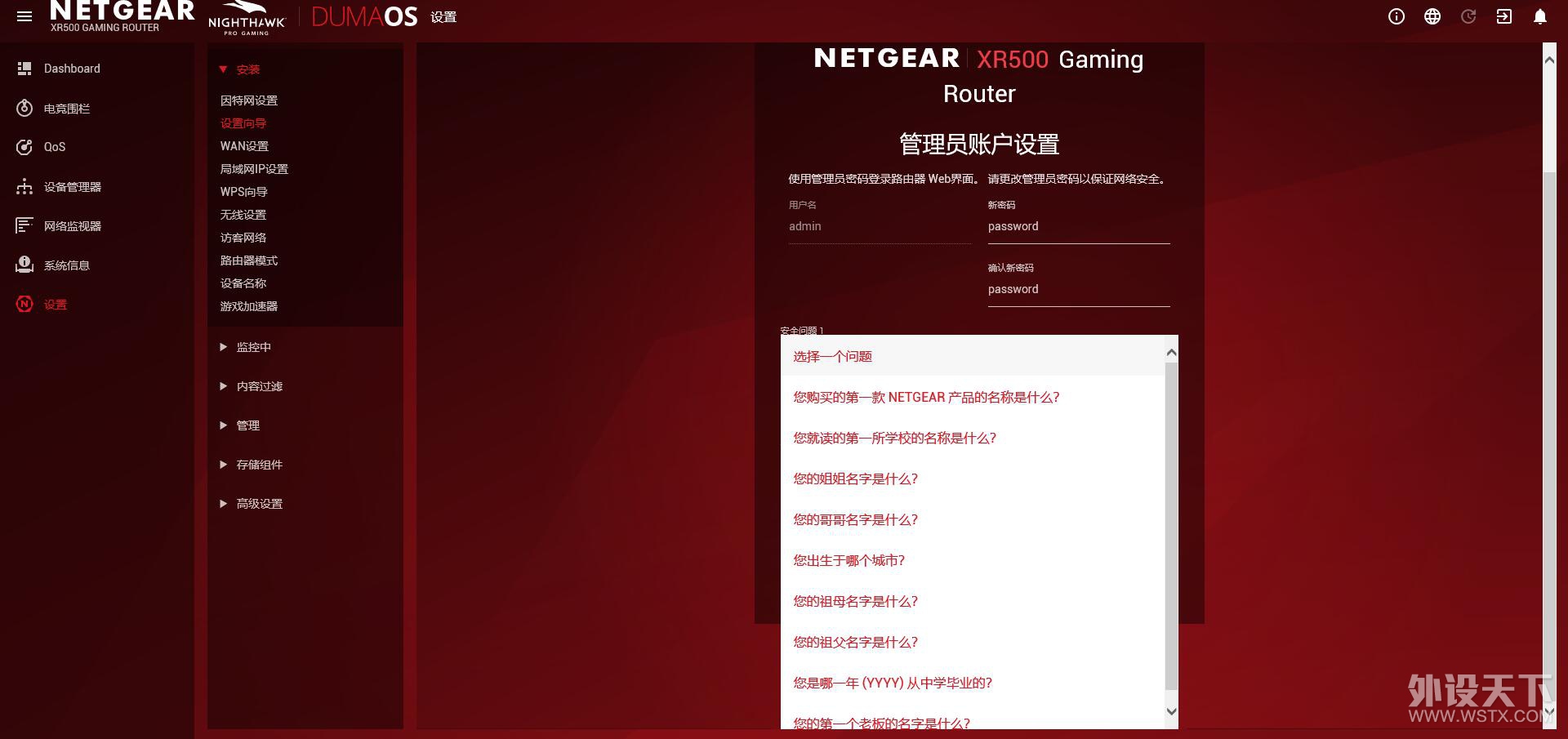Viewport: 1568px width, 739px height.
Task: Click the logout icon
Action: click(1504, 16)
